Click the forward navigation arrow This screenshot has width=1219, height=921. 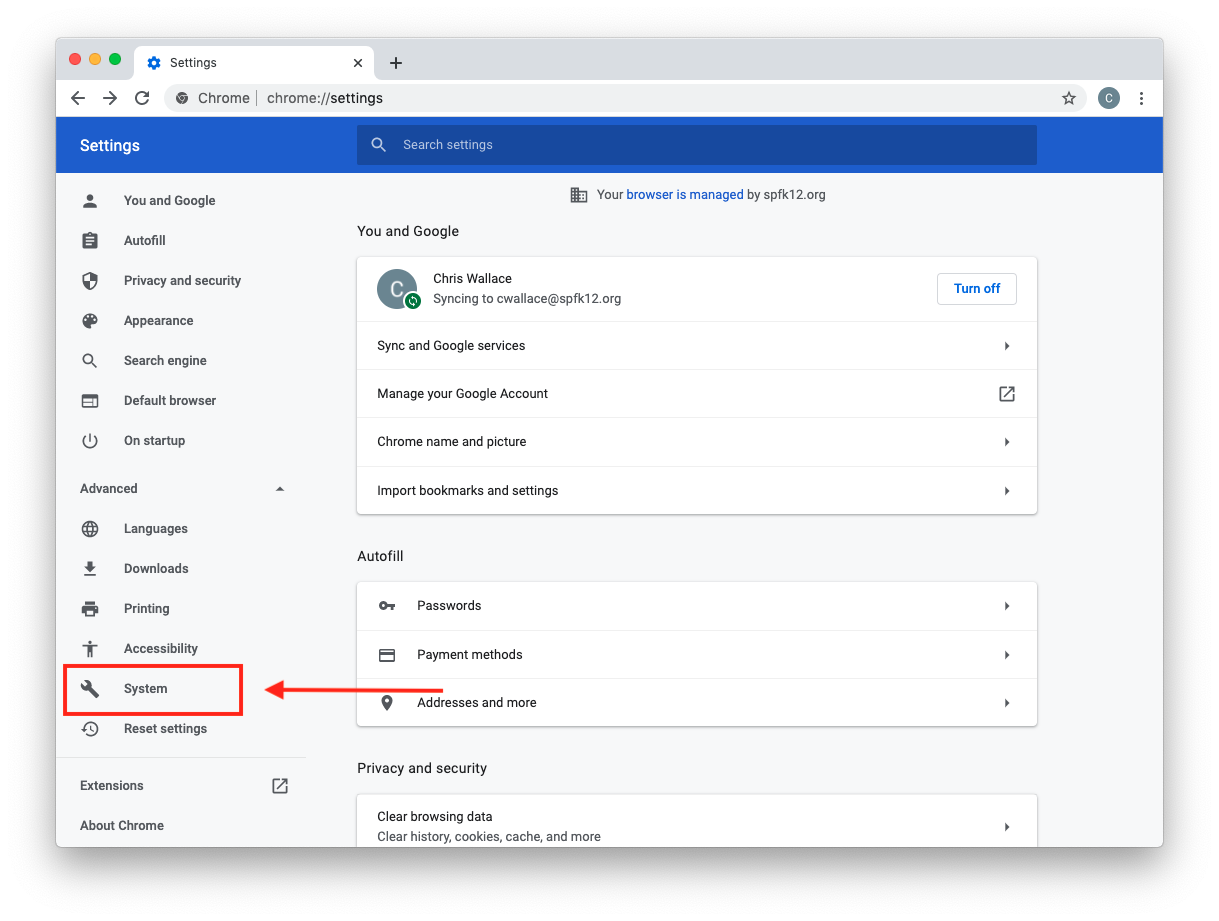point(110,98)
